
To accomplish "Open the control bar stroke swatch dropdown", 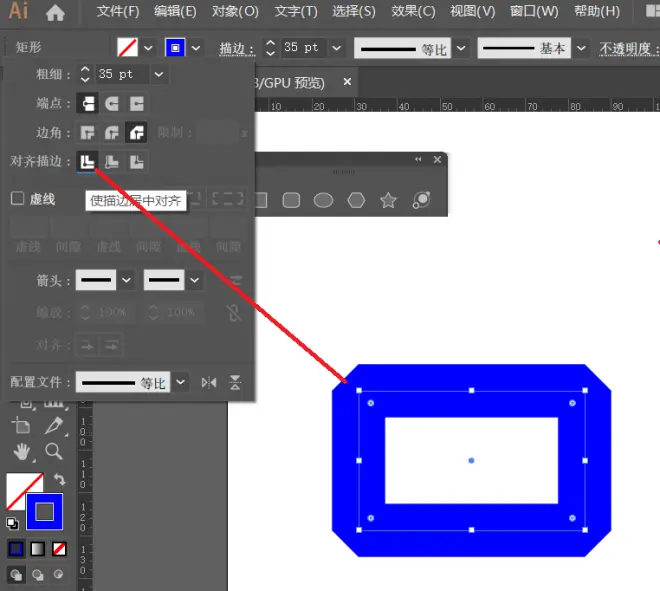I will coord(196,48).
